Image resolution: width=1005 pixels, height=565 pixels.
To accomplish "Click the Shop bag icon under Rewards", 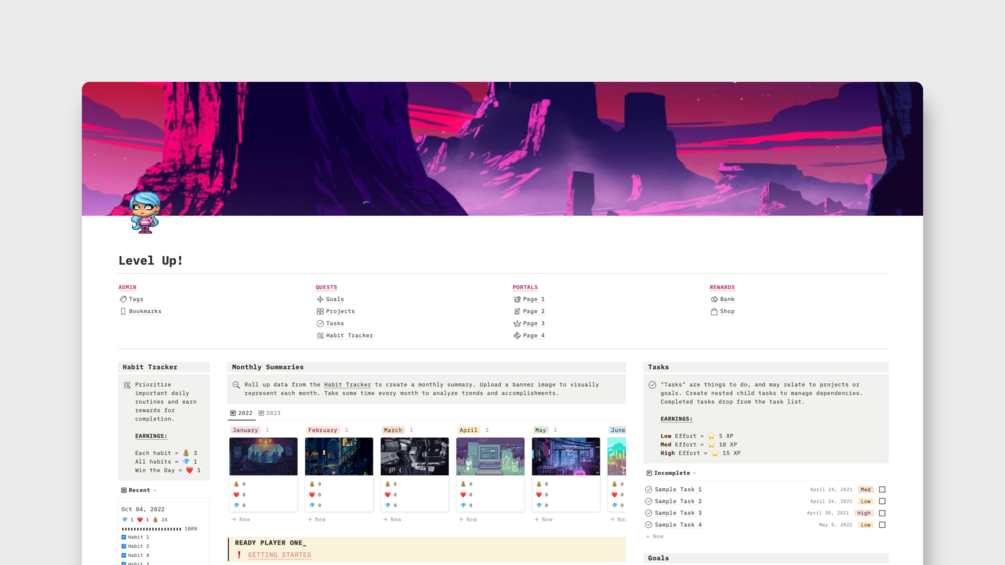I will (714, 311).
